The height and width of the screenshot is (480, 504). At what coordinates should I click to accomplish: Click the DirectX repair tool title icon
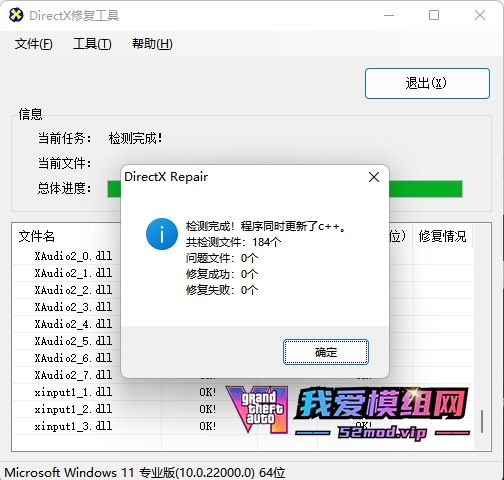click(16, 15)
